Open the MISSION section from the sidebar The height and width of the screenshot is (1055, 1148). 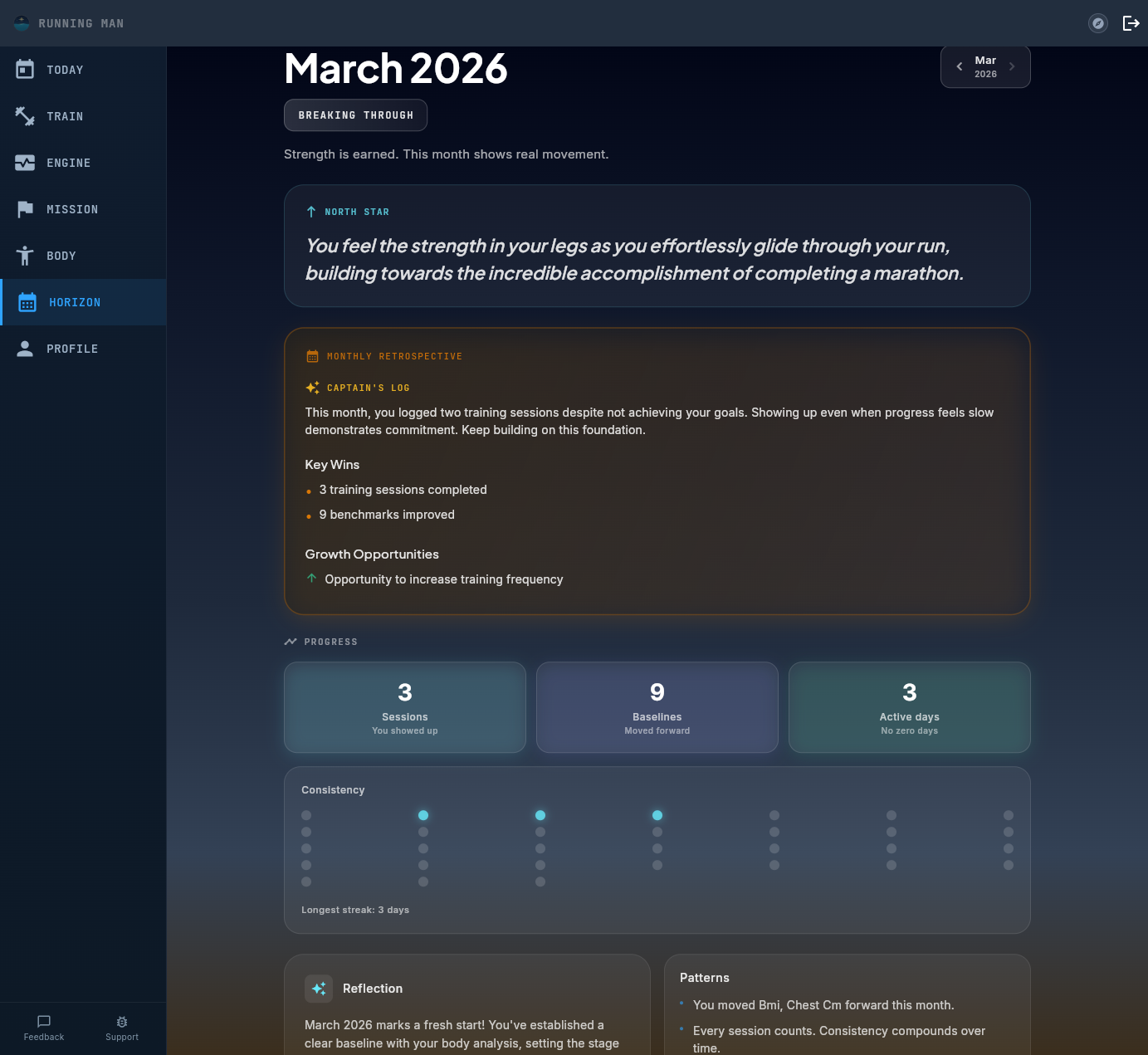pyautogui.click(x=25, y=209)
